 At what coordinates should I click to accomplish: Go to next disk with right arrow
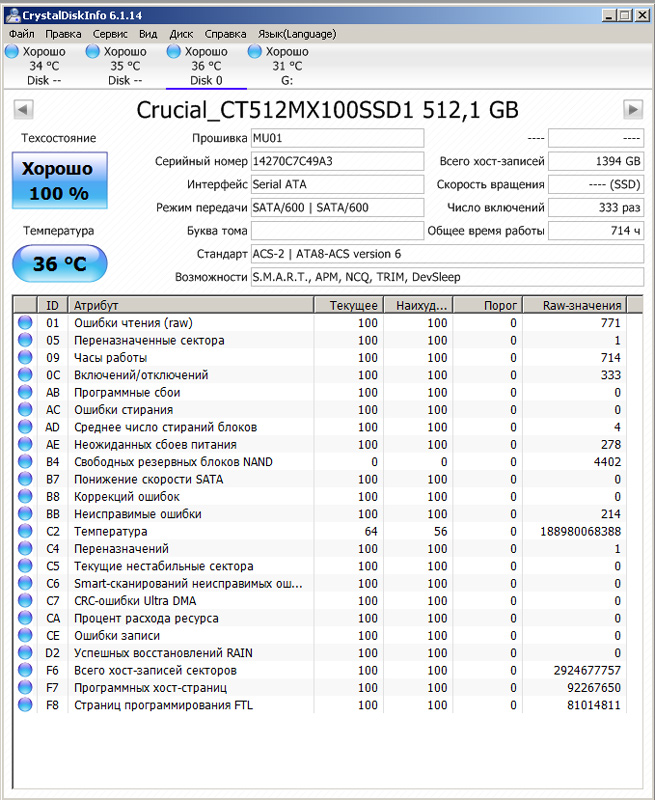[x=633, y=109]
